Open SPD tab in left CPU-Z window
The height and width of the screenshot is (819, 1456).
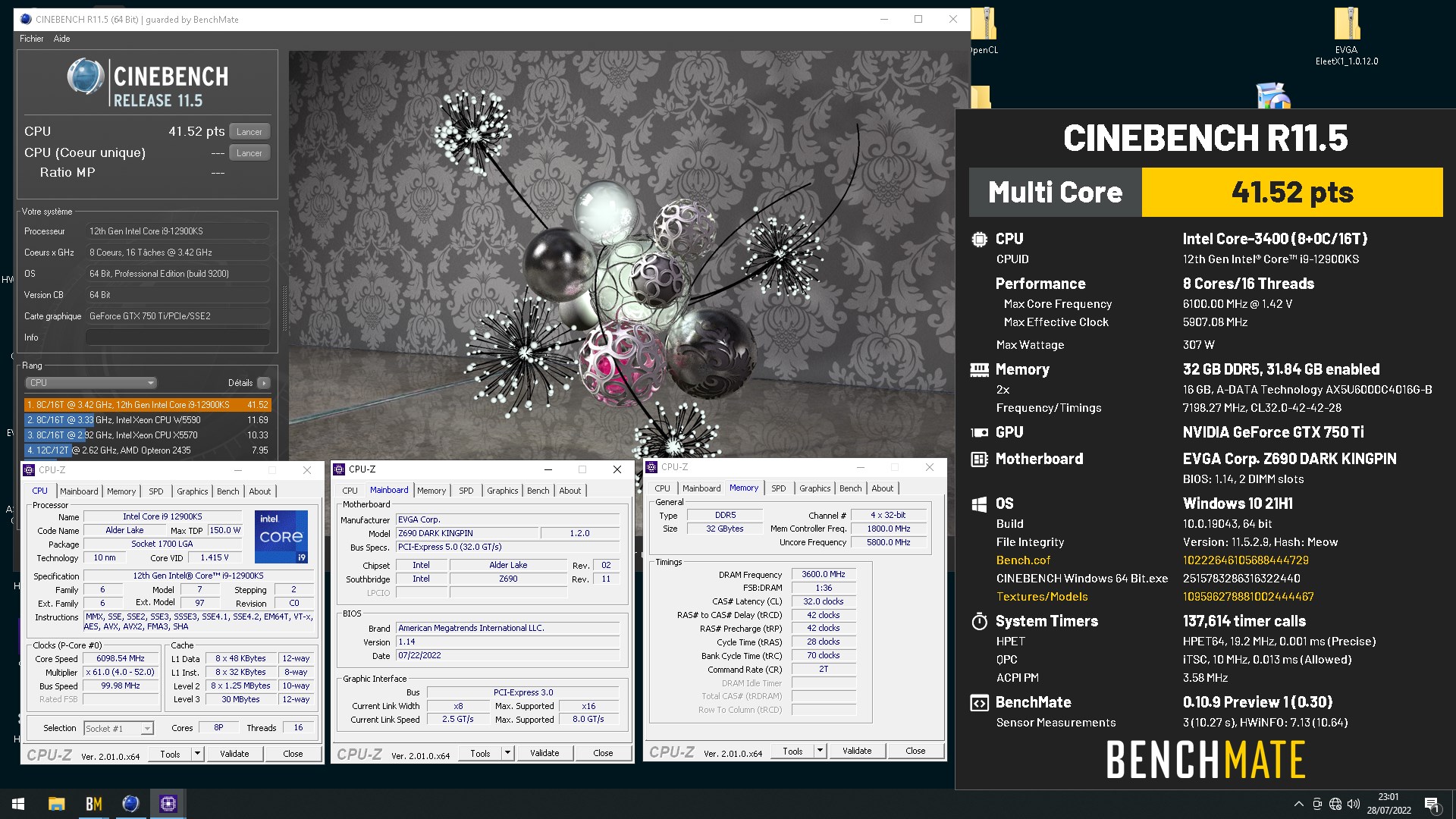[156, 491]
